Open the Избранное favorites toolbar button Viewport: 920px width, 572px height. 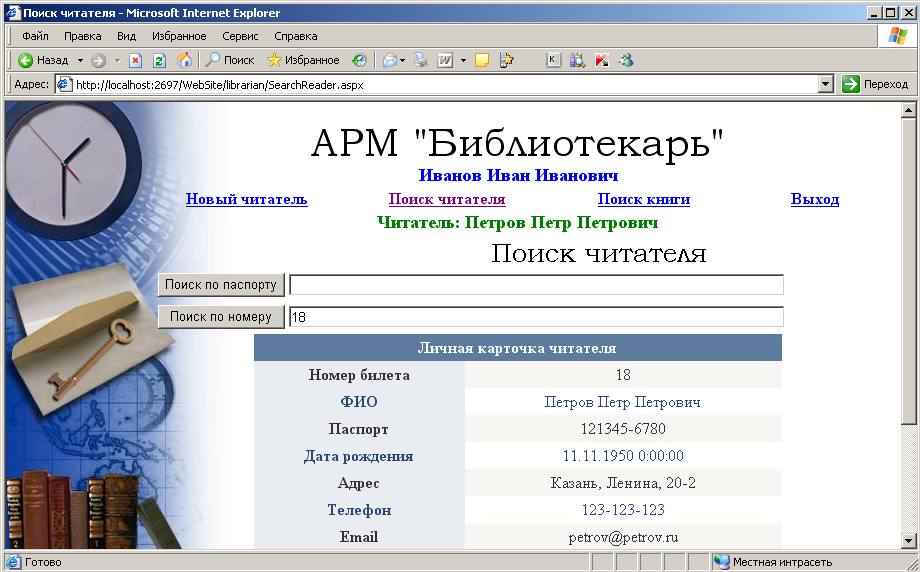tap(303, 60)
